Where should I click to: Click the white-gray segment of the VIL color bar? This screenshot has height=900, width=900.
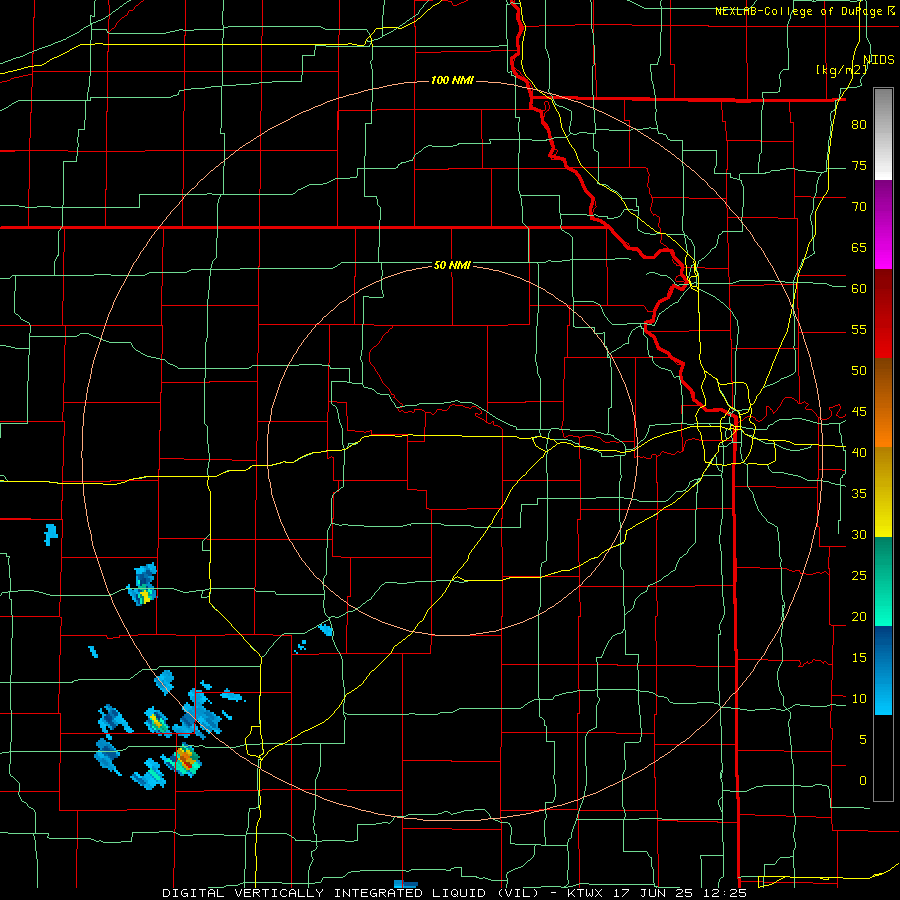pos(883,134)
